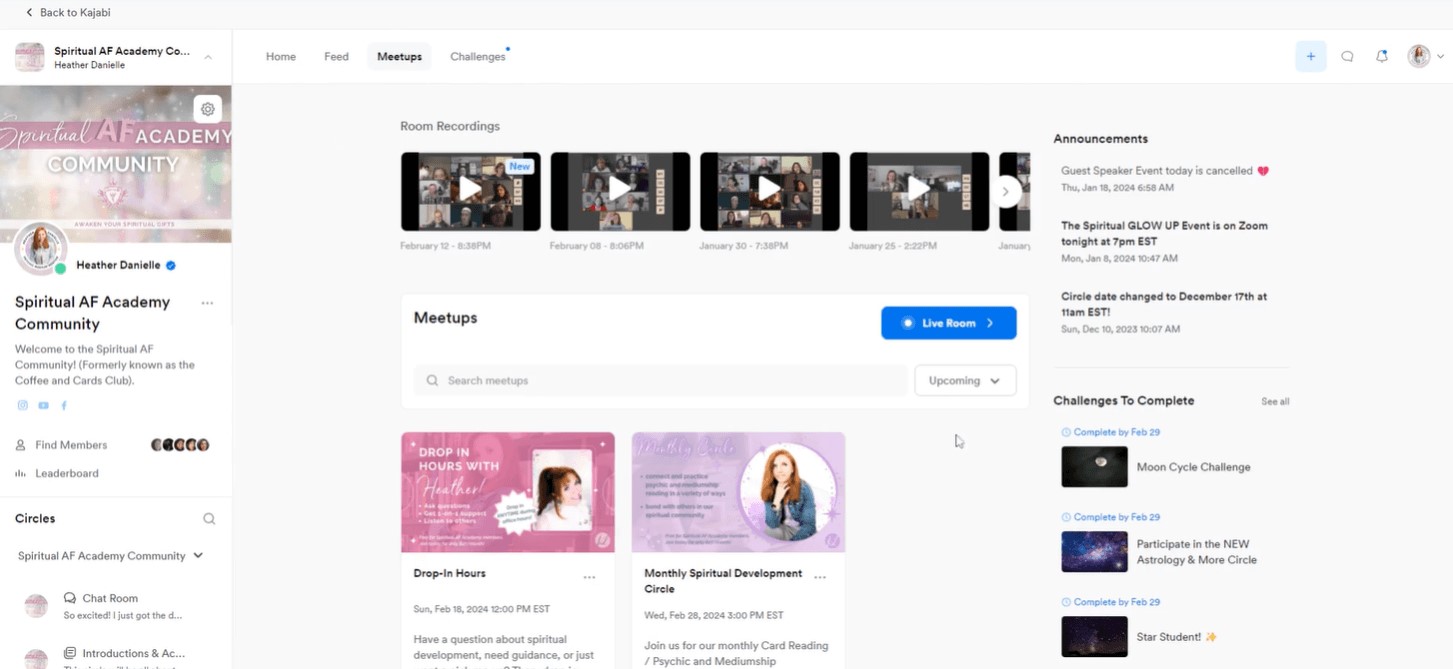Expand the community switcher chevron

(208, 57)
